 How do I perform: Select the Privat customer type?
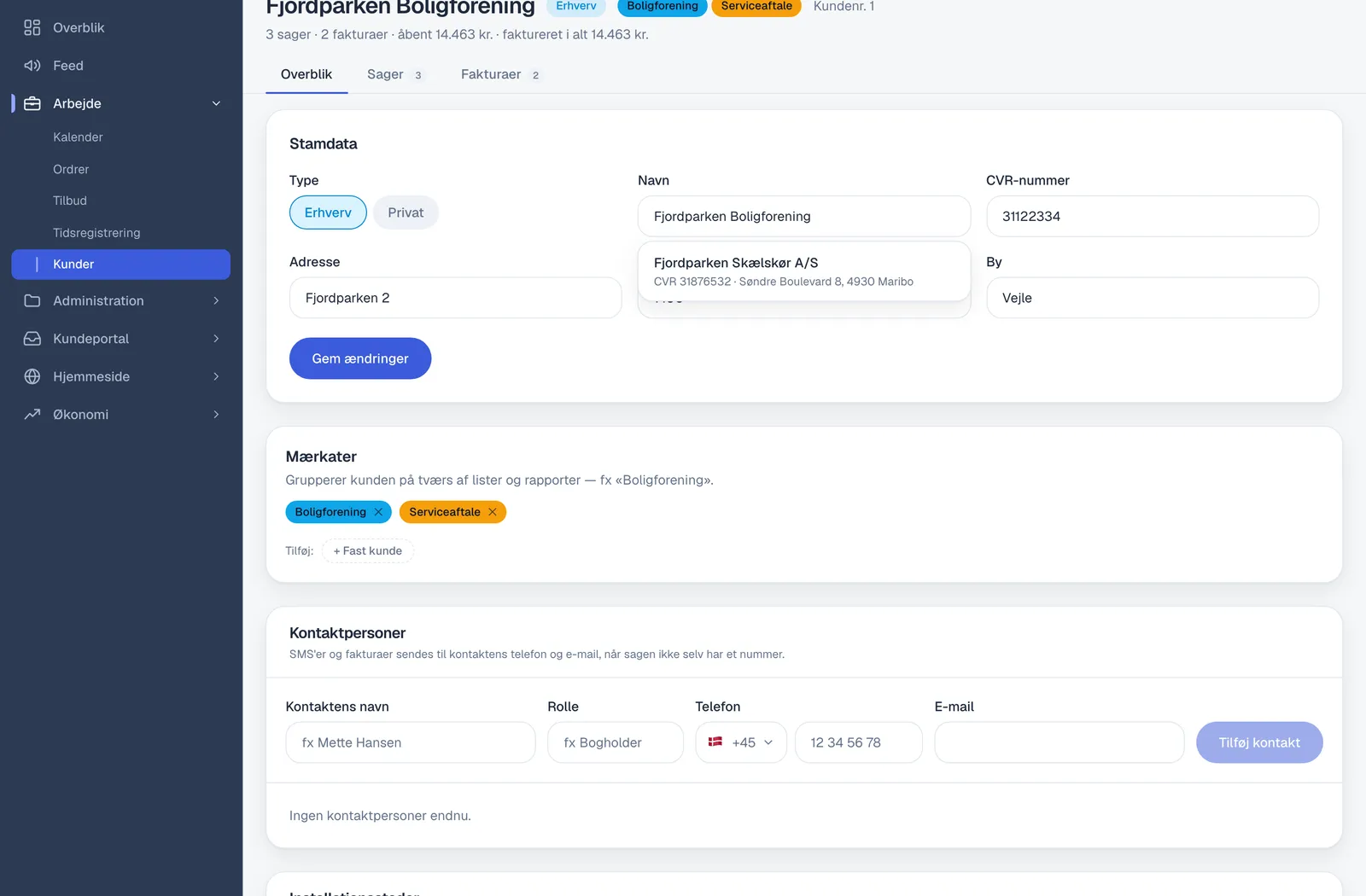(406, 212)
